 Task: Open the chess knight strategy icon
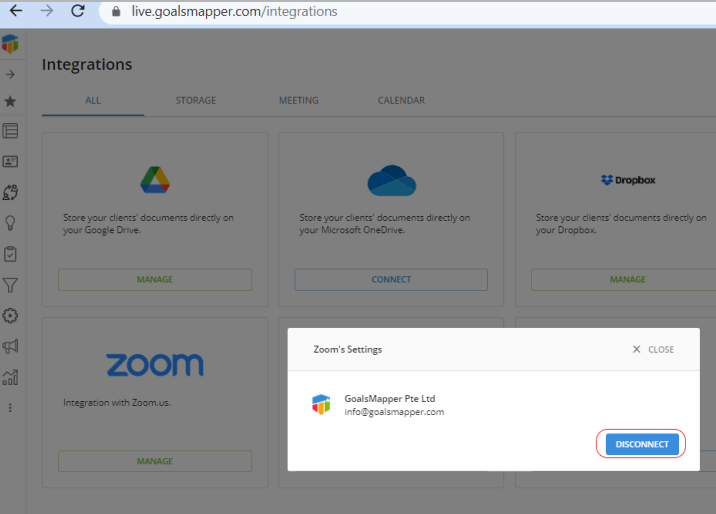(10, 192)
